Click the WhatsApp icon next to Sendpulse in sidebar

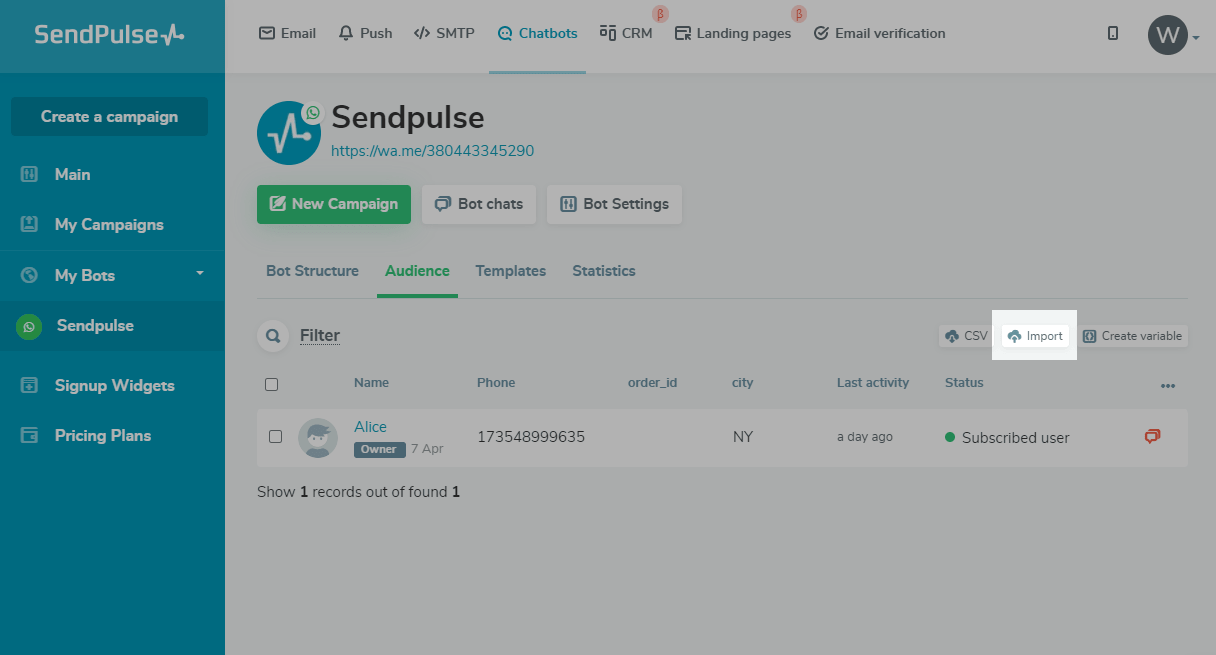(29, 326)
